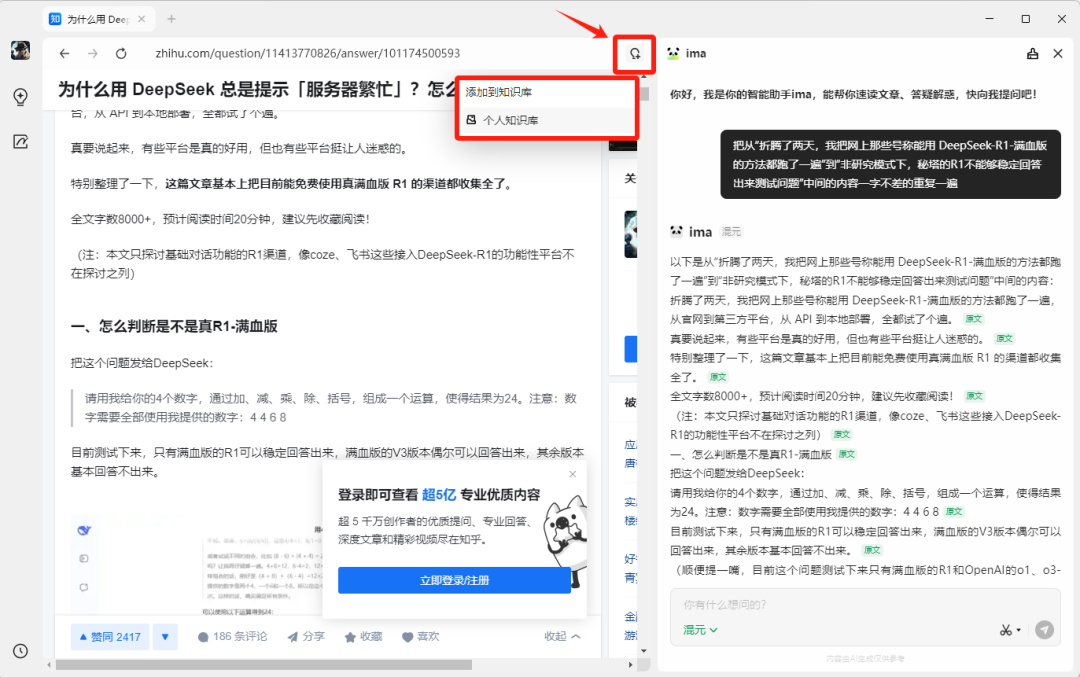
Task: Close the ima assistant panel
Action: (x=1058, y=53)
